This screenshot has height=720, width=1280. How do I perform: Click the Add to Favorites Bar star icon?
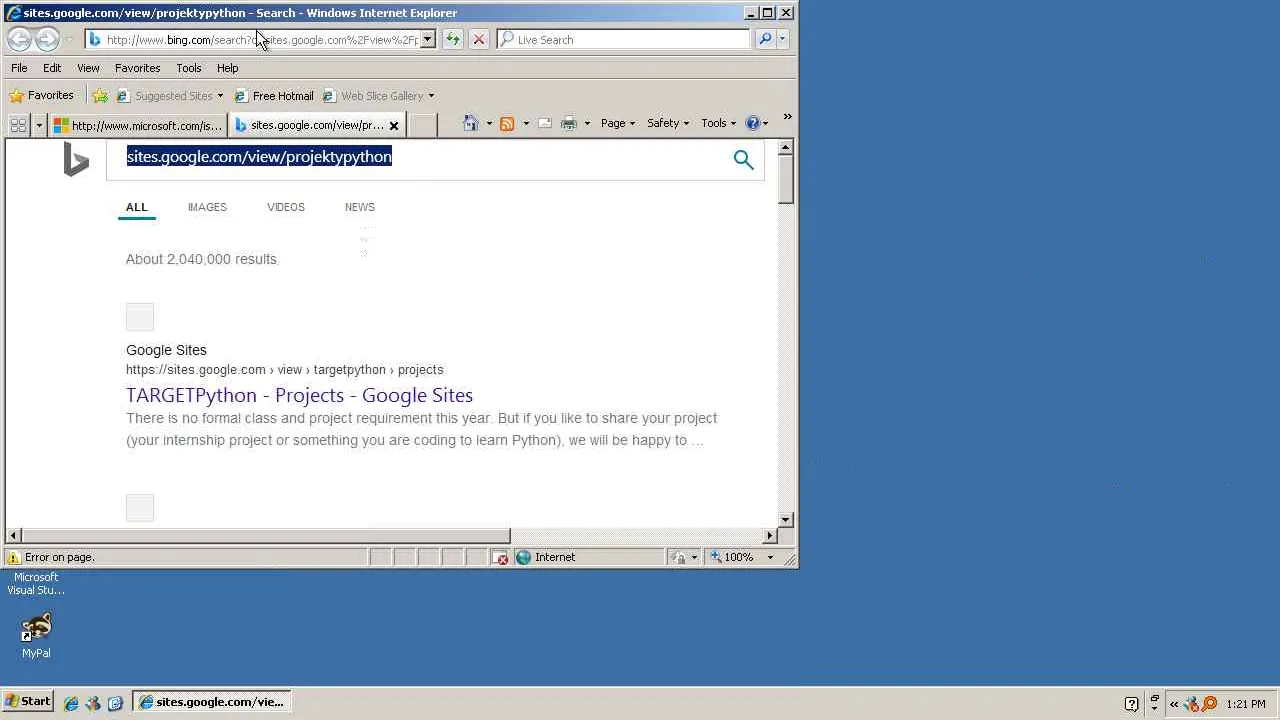100,96
